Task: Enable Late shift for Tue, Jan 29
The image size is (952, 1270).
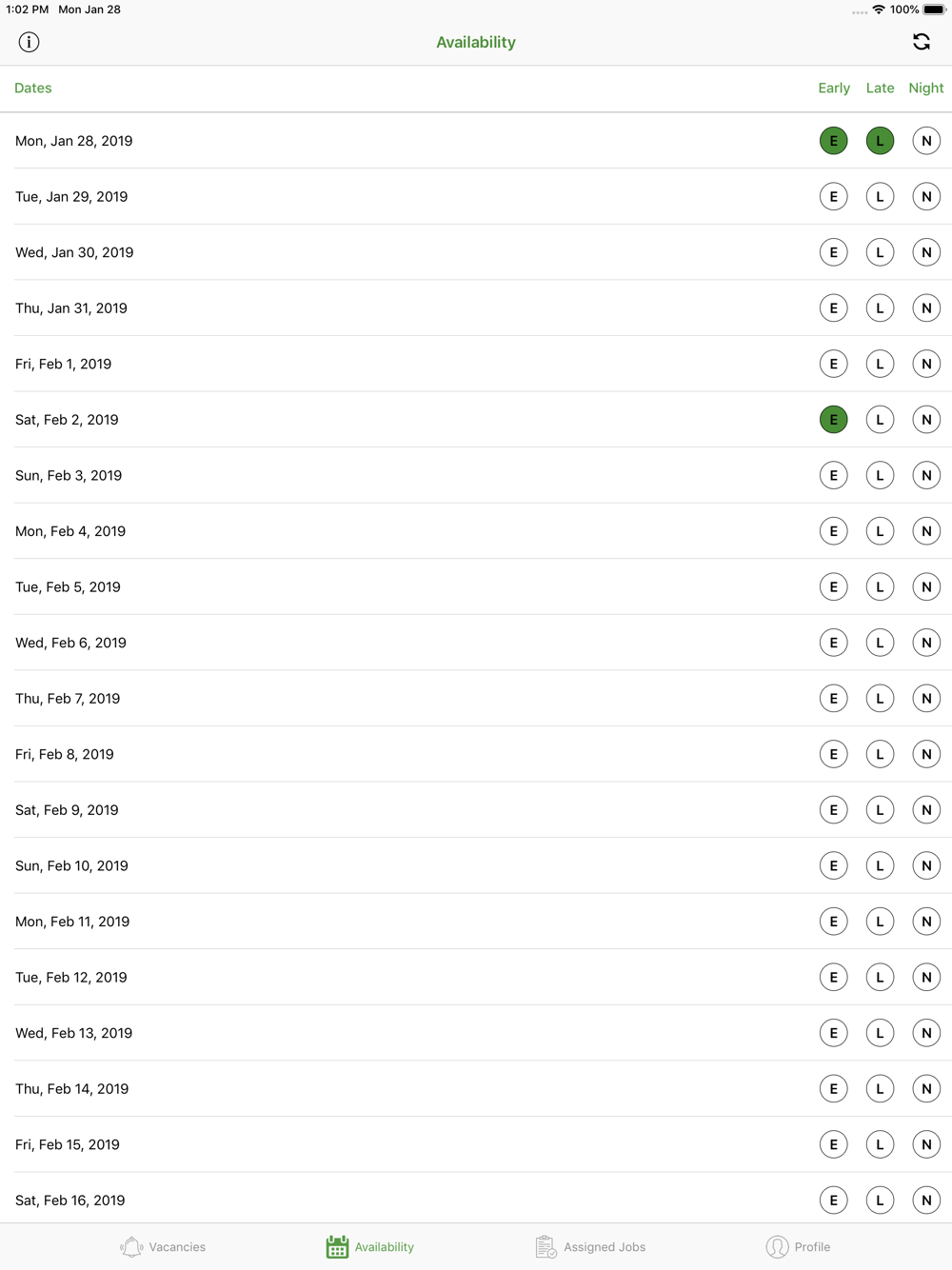Action: pyautogui.click(x=880, y=197)
